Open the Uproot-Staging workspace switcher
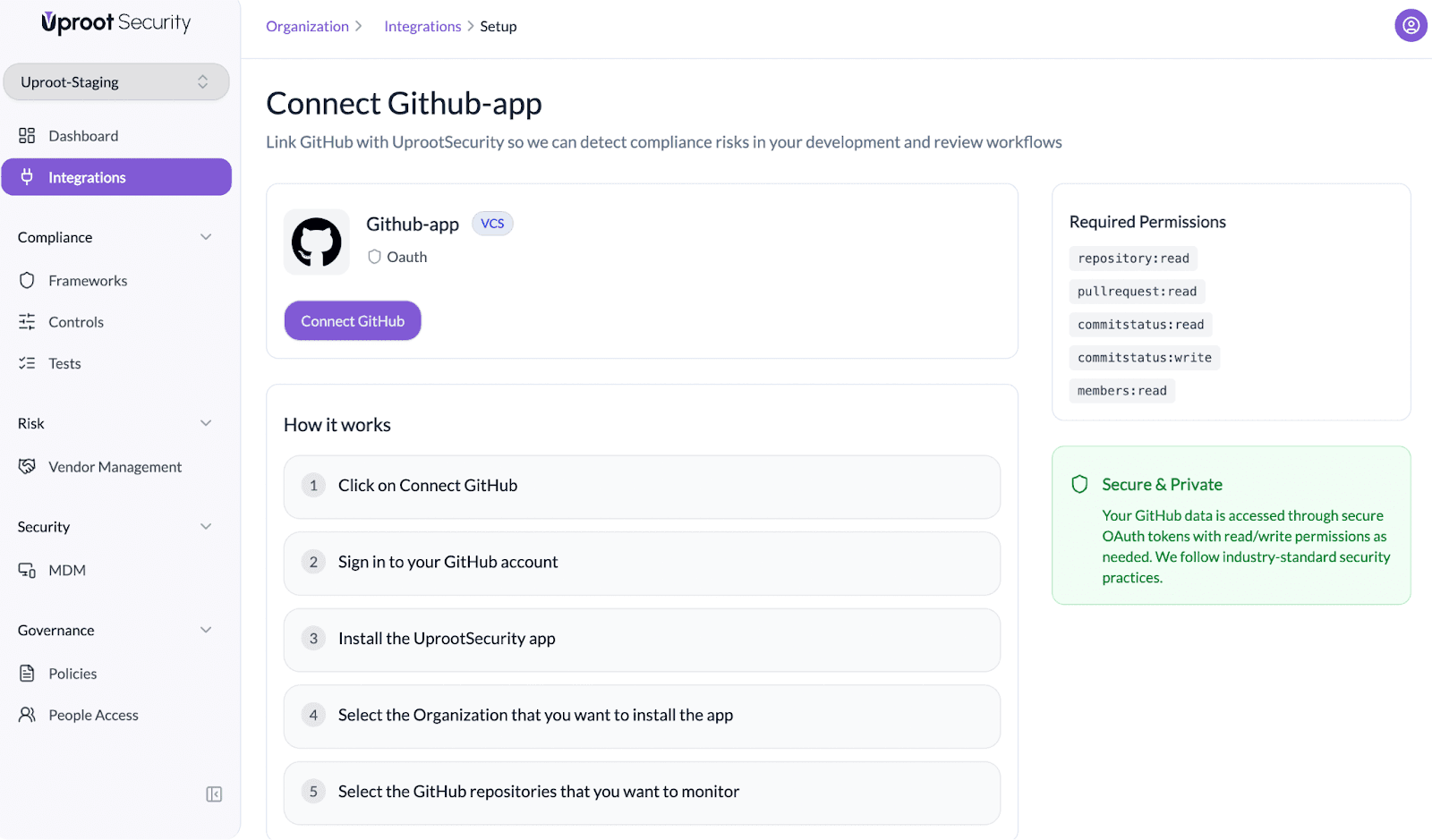 [x=116, y=82]
